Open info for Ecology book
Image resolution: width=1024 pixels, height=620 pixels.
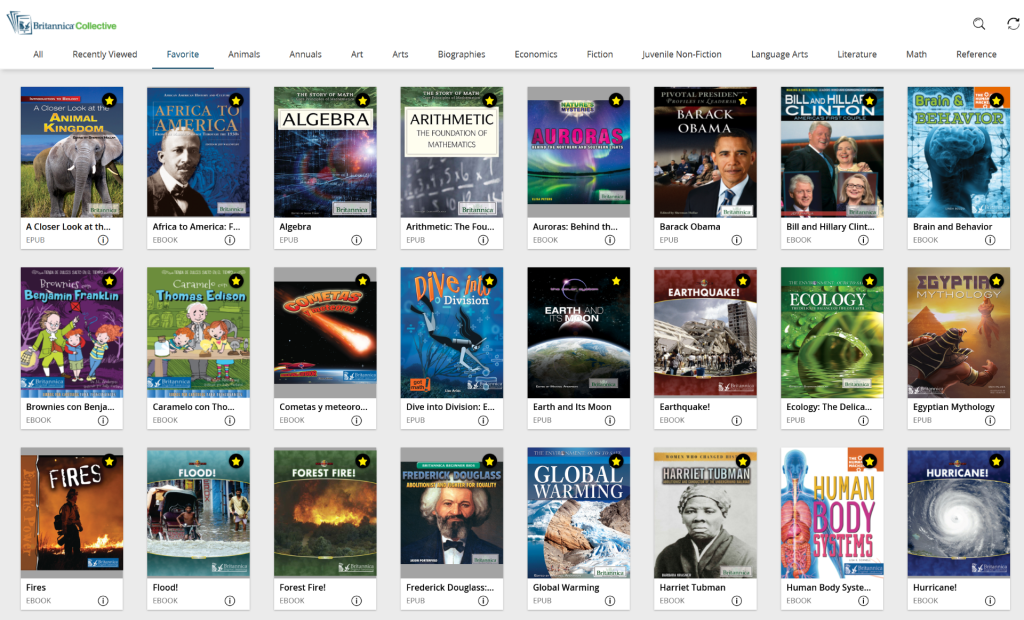click(x=863, y=420)
